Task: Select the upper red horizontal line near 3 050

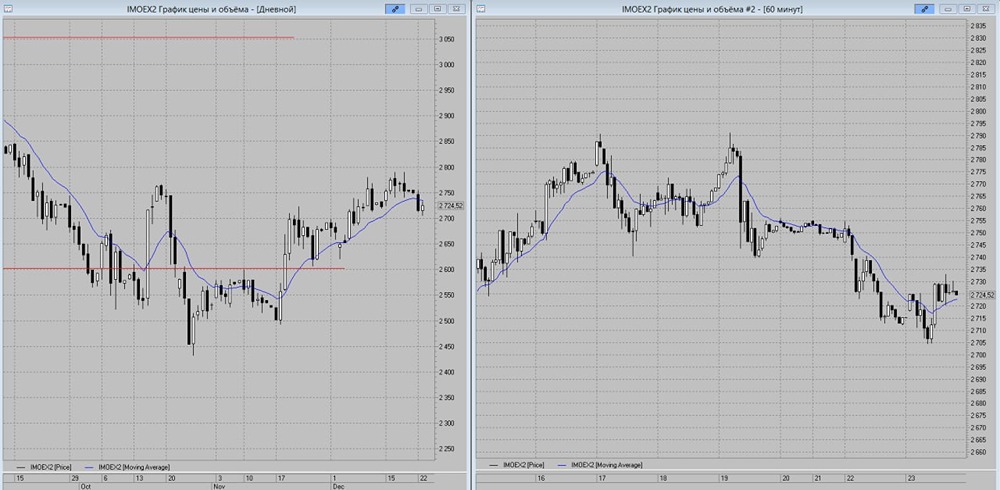Action: (x=148, y=38)
